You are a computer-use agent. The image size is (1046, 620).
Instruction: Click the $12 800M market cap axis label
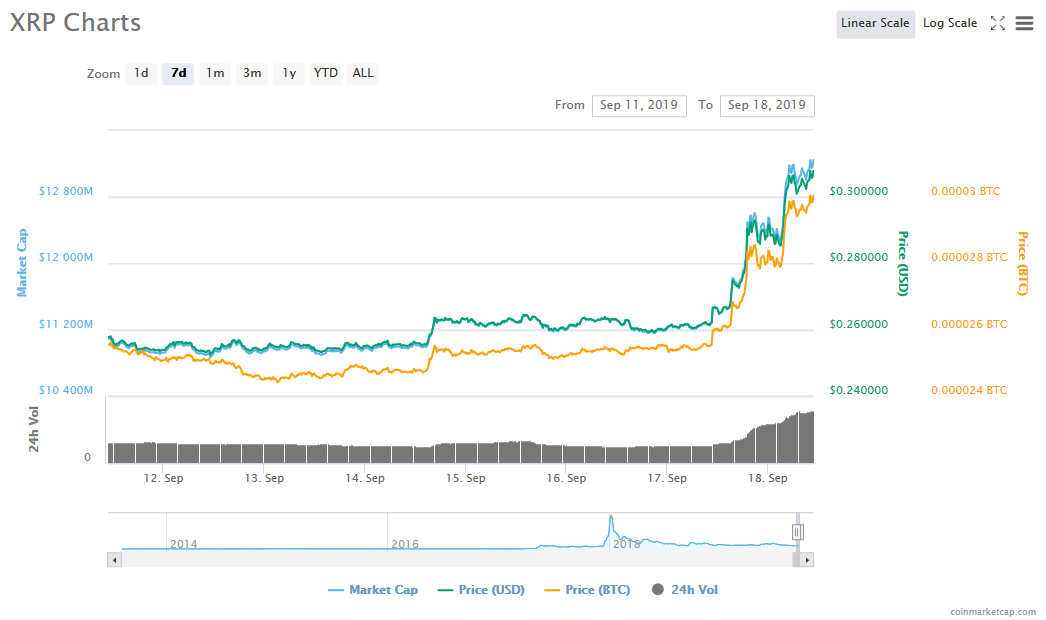coord(66,192)
